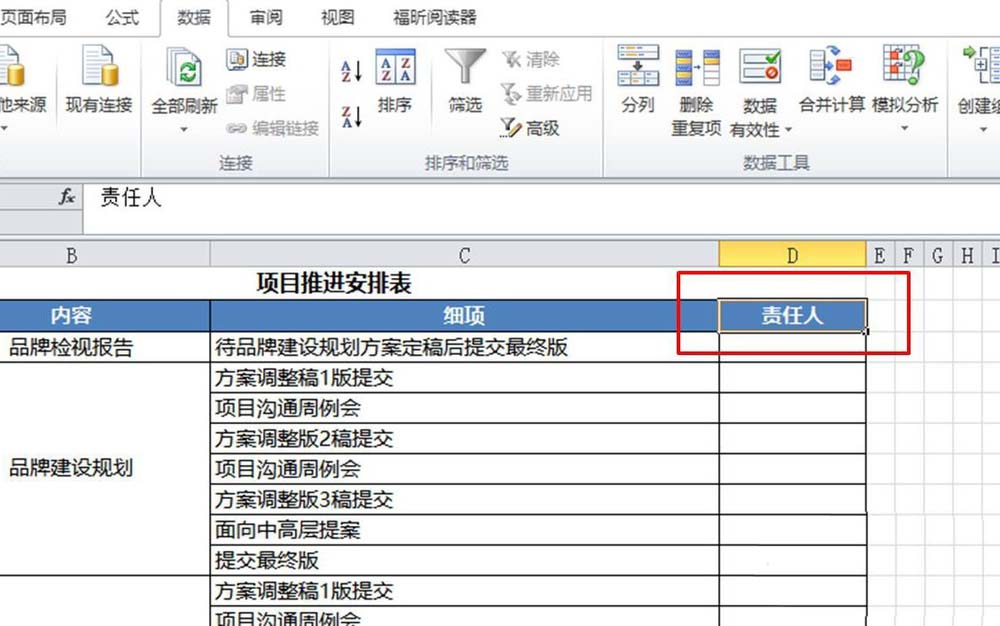Switch to the 公式 tab
The width and height of the screenshot is (1000, 626).
122,17
